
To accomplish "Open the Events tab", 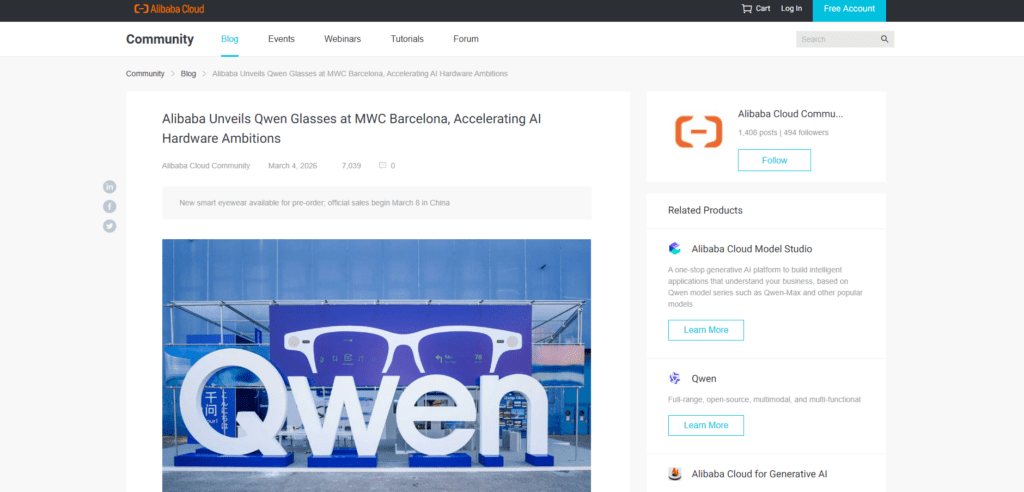I will tap(281, 39).
